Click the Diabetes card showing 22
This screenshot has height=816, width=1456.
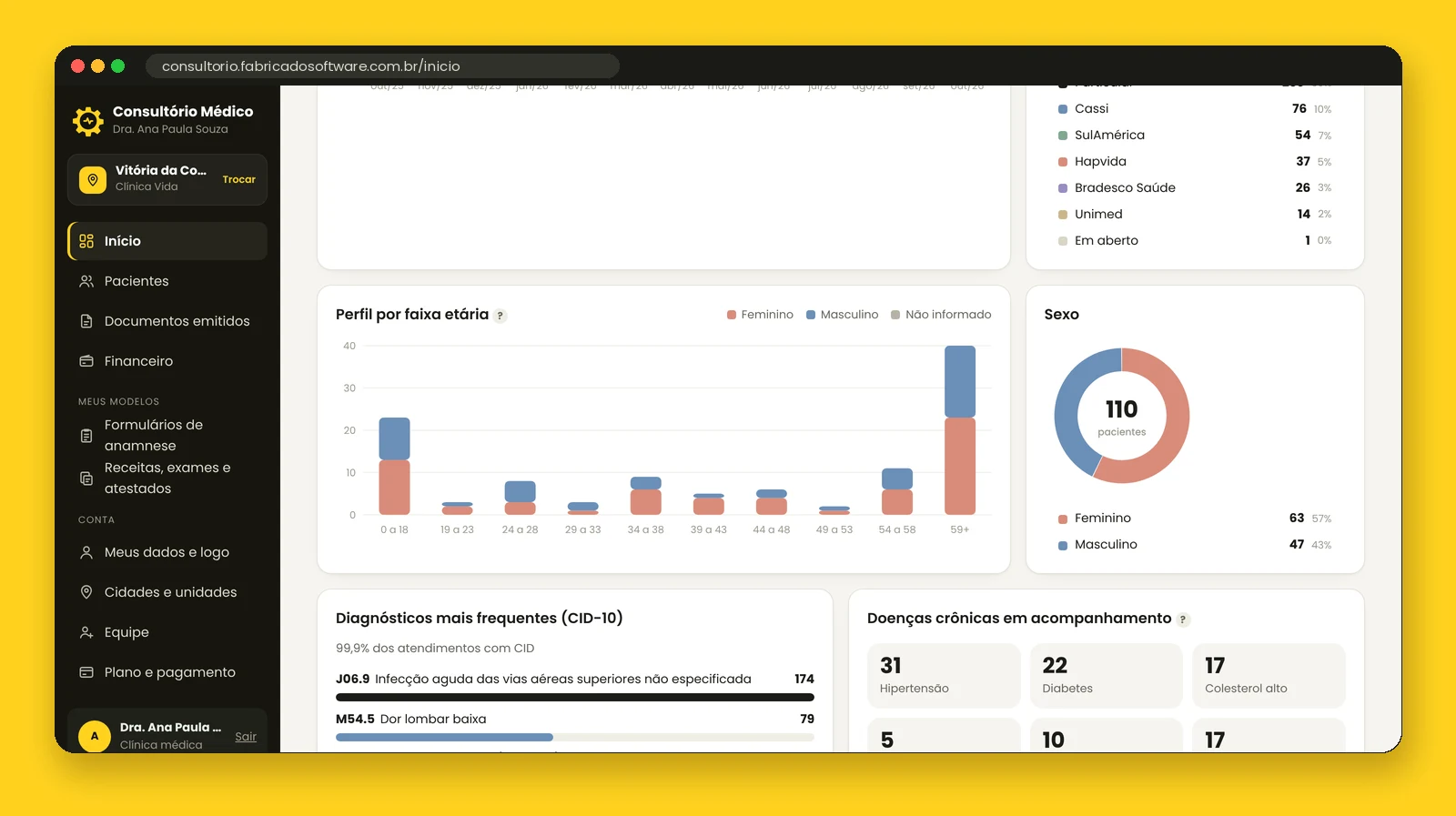pos(1106,675)
